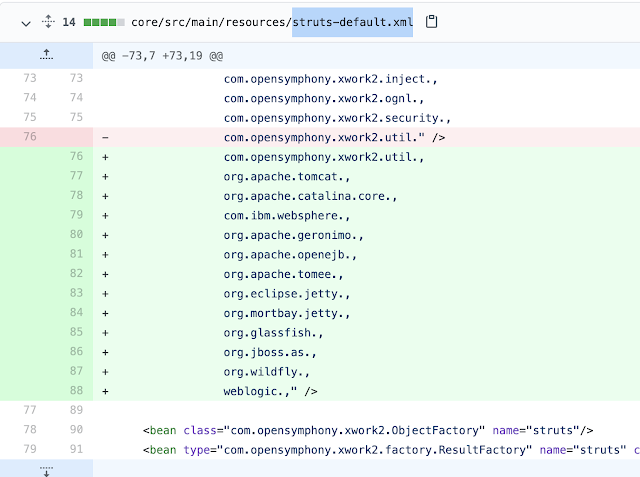Select added line number 83
Viewport: 640px width, 477px height.
tap(76, 293)
